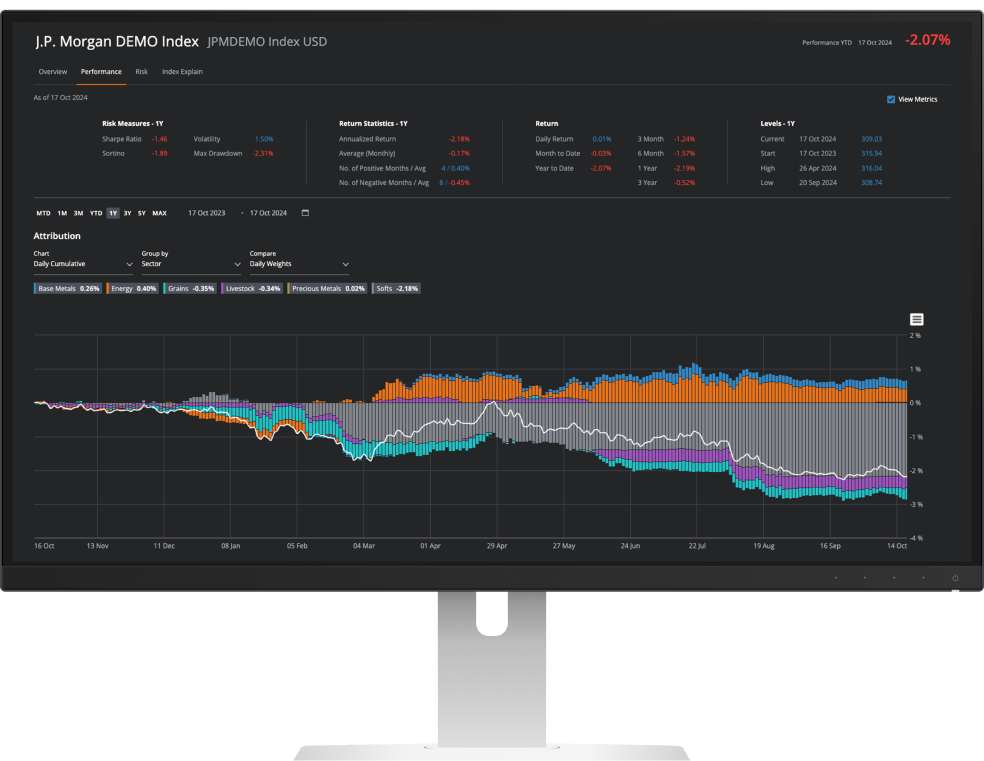Toggle the View Metrics checkbox
Image resolution: width=984 pixels, height=761 pixels.
(890, 99)
